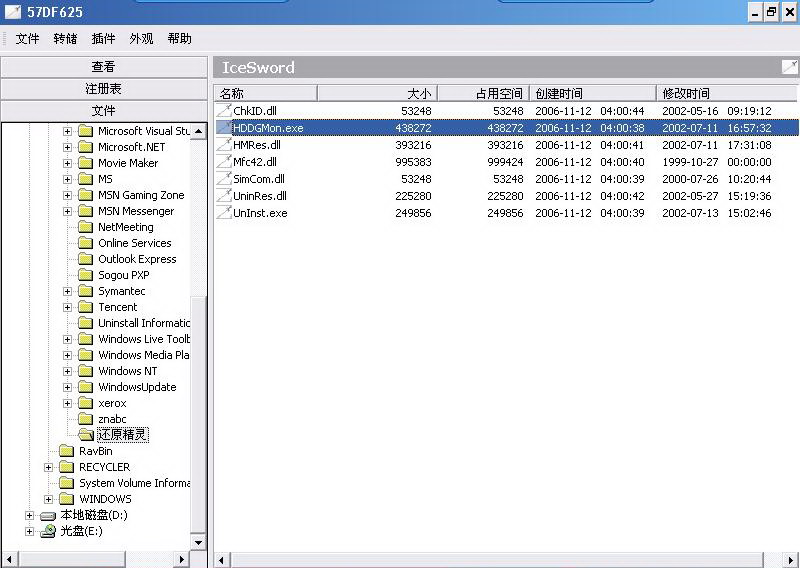The height and width of the screenshot is (568, 800).
Task: Expand the Windows Media Player folder
Action: (67, 355)
